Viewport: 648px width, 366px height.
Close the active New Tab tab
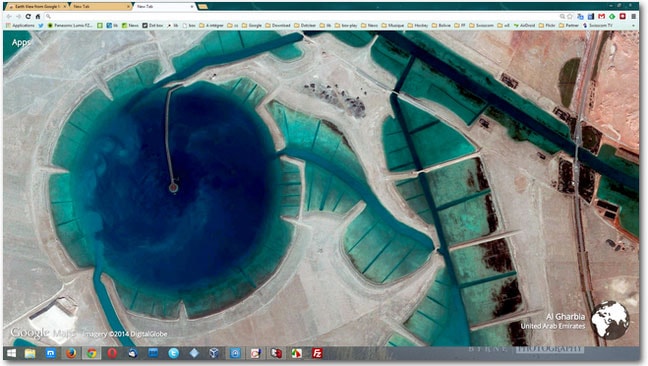point(192,7)
